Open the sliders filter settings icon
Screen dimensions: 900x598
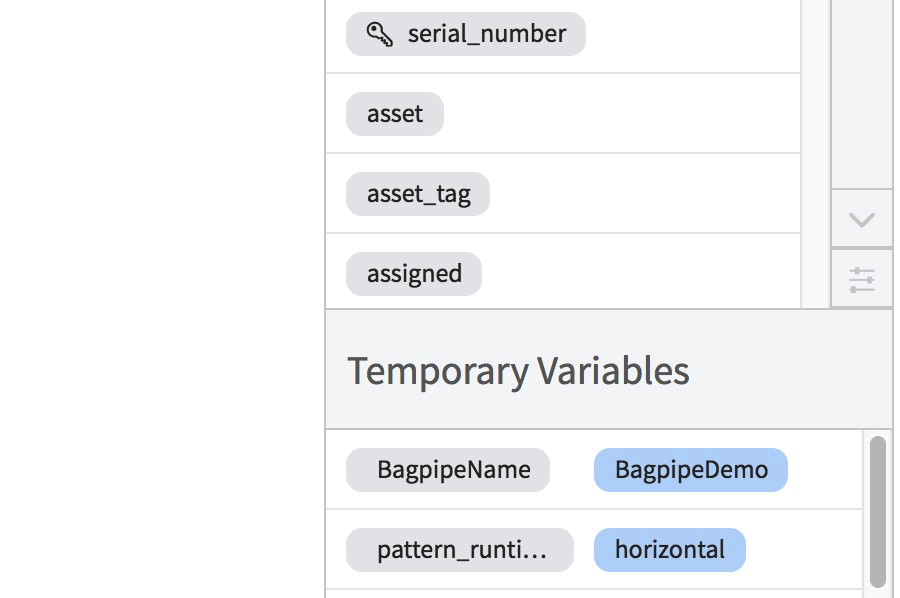(862, 280)
